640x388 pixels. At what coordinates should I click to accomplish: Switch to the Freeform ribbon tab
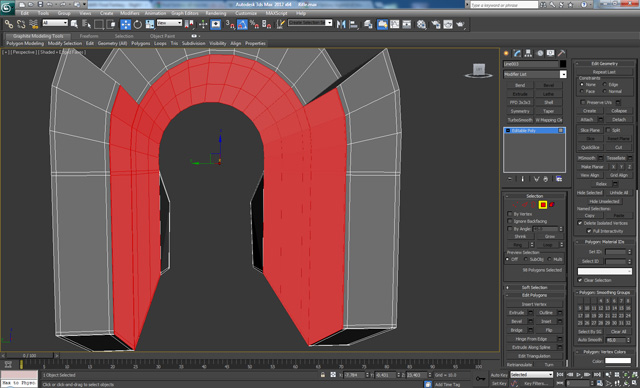click(x=89, y=36)
